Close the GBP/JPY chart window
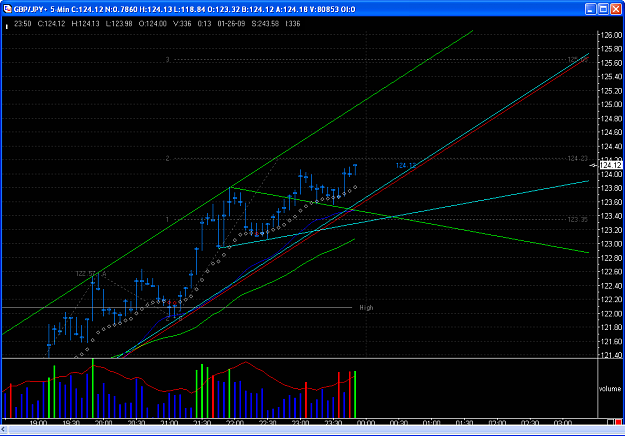 point(616,9)
